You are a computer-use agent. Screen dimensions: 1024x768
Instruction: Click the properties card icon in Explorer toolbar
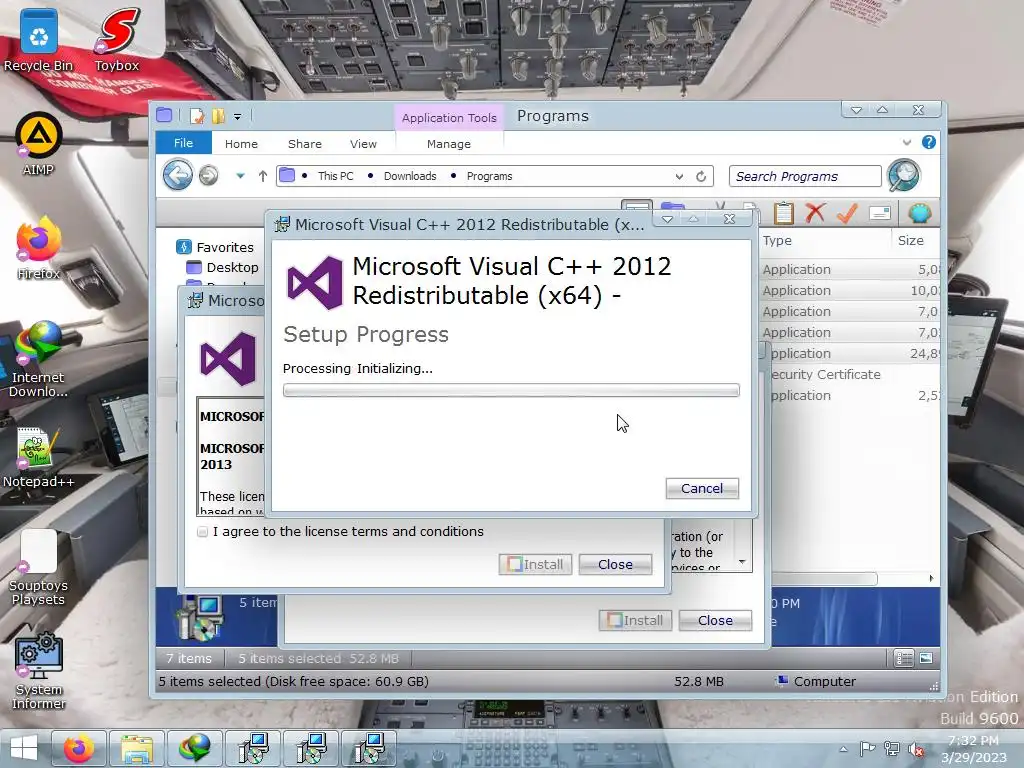[880, 213]
